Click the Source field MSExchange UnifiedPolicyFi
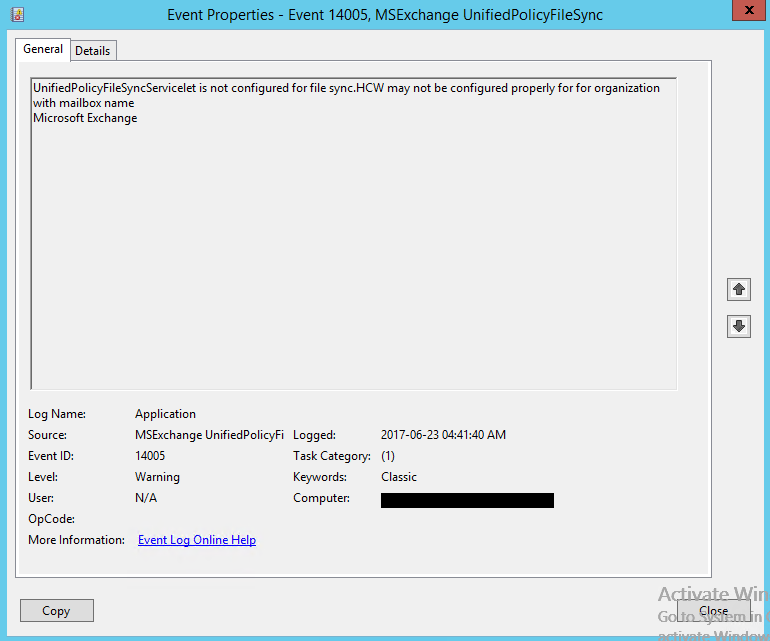770x641 pixels. (209, 435)
